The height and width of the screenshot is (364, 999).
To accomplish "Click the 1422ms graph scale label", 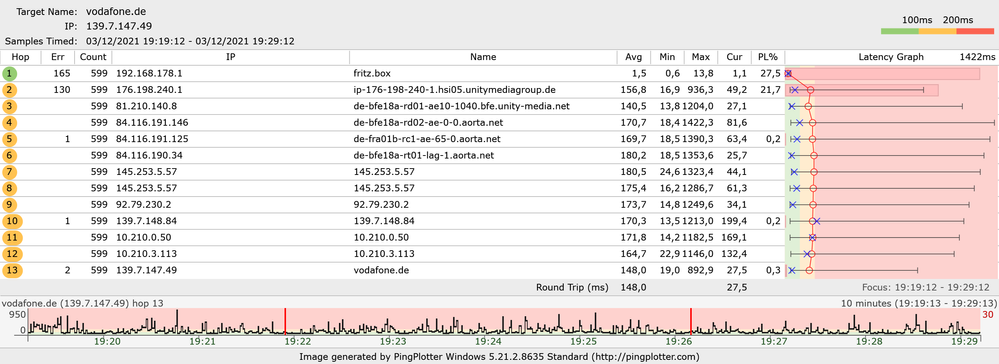I will click(977, 57).
